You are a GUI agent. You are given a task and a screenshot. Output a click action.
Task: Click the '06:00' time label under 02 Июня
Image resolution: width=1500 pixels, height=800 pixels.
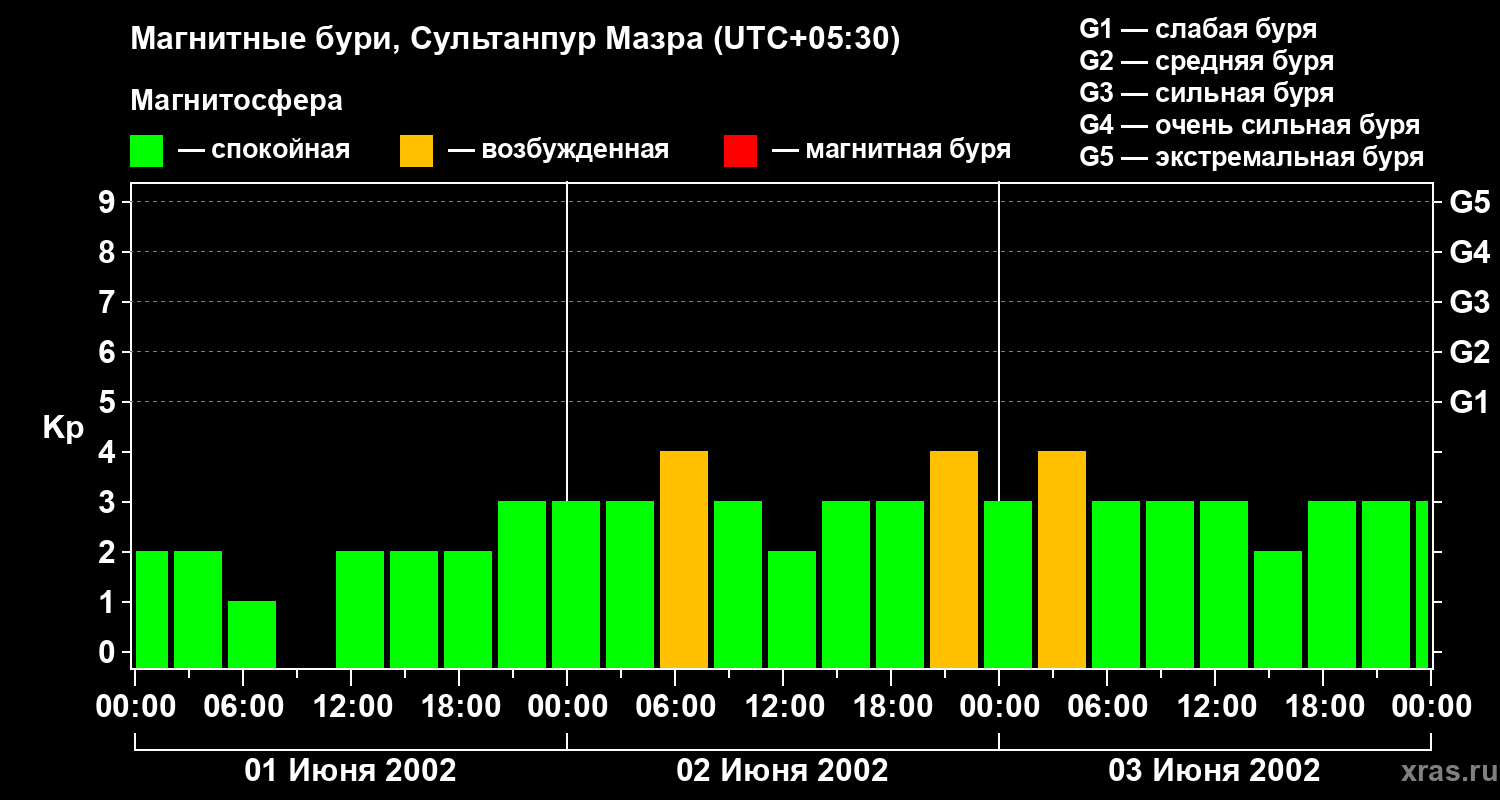pos(676,707)
